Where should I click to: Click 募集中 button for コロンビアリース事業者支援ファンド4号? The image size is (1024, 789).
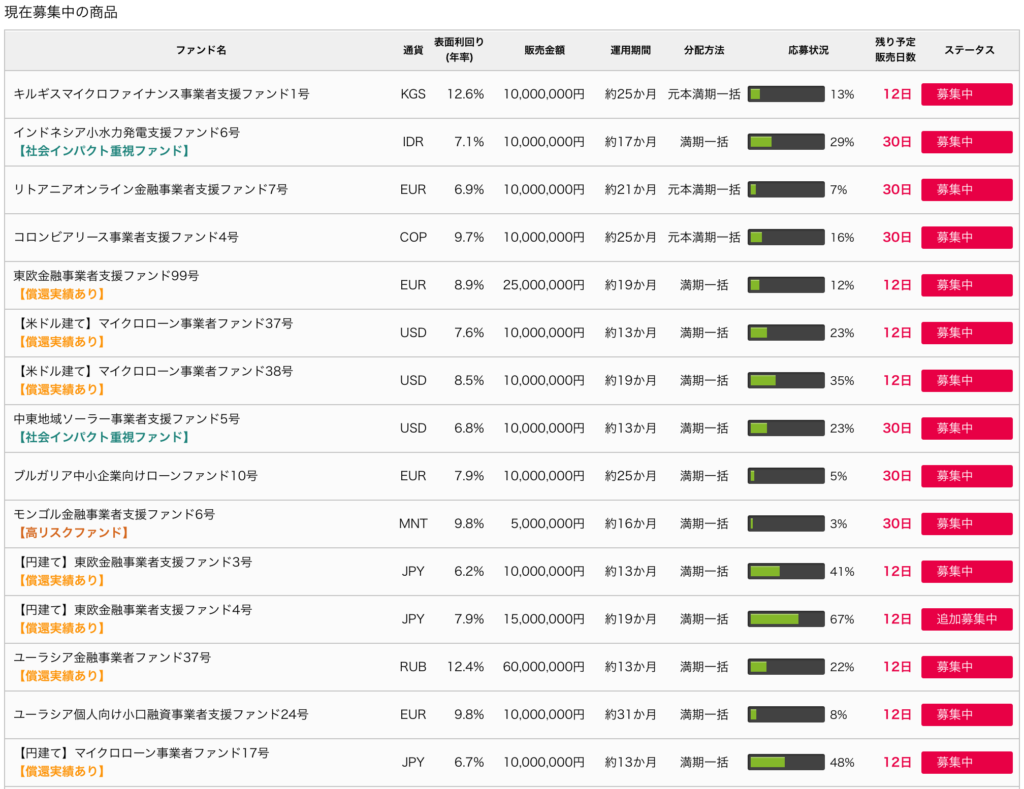[x=967, y=237]
